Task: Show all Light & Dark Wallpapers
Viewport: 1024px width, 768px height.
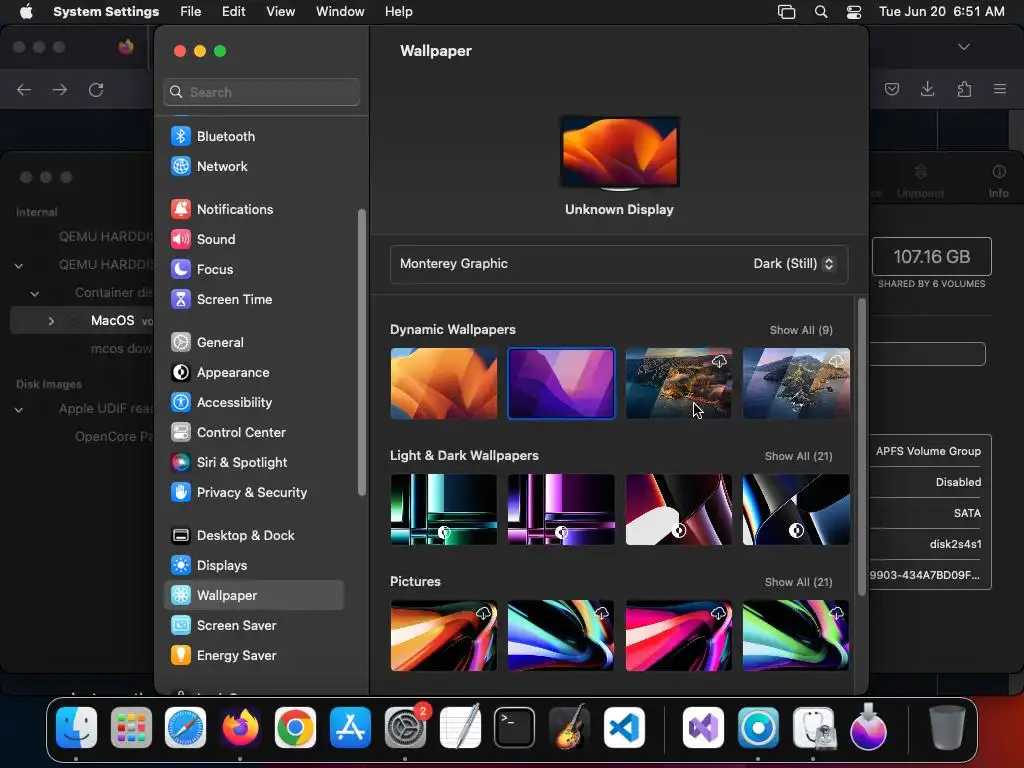Action: click(798, 456)
